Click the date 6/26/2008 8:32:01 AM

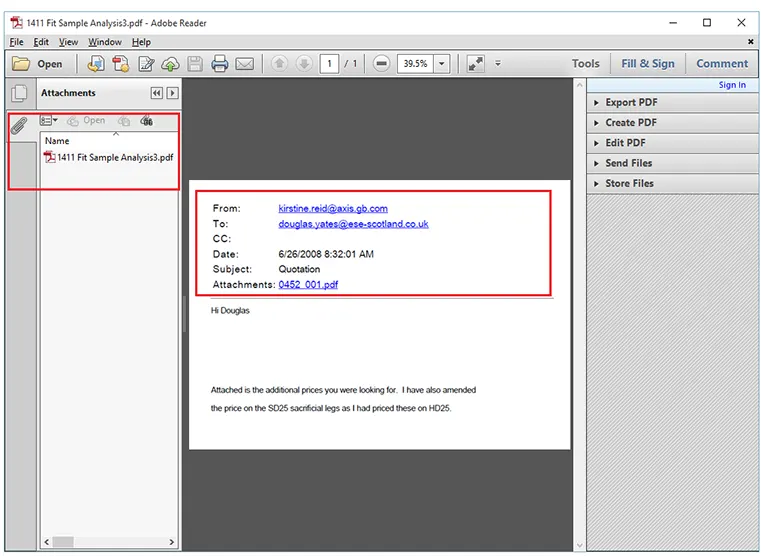tap(326, 254)
